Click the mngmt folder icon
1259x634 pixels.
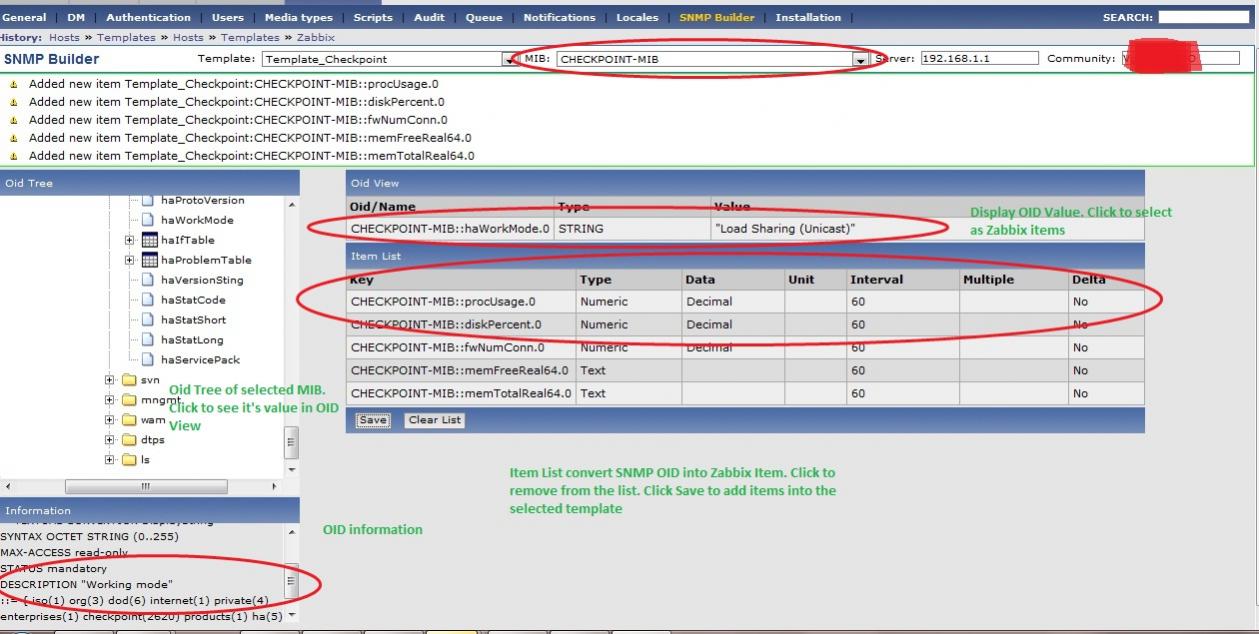[129, 400]
